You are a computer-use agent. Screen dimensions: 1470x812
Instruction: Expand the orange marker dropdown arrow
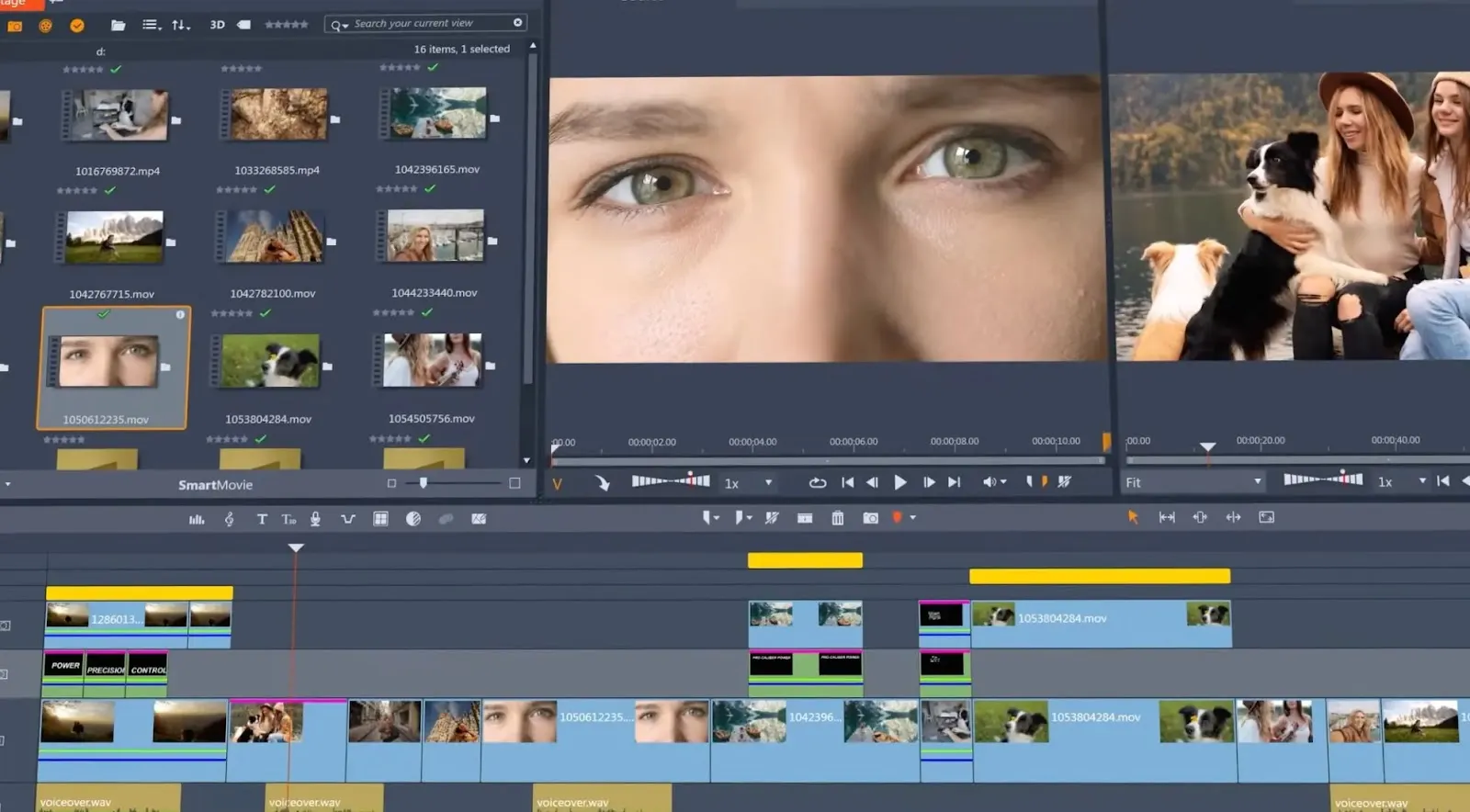[x=912, y=518]
